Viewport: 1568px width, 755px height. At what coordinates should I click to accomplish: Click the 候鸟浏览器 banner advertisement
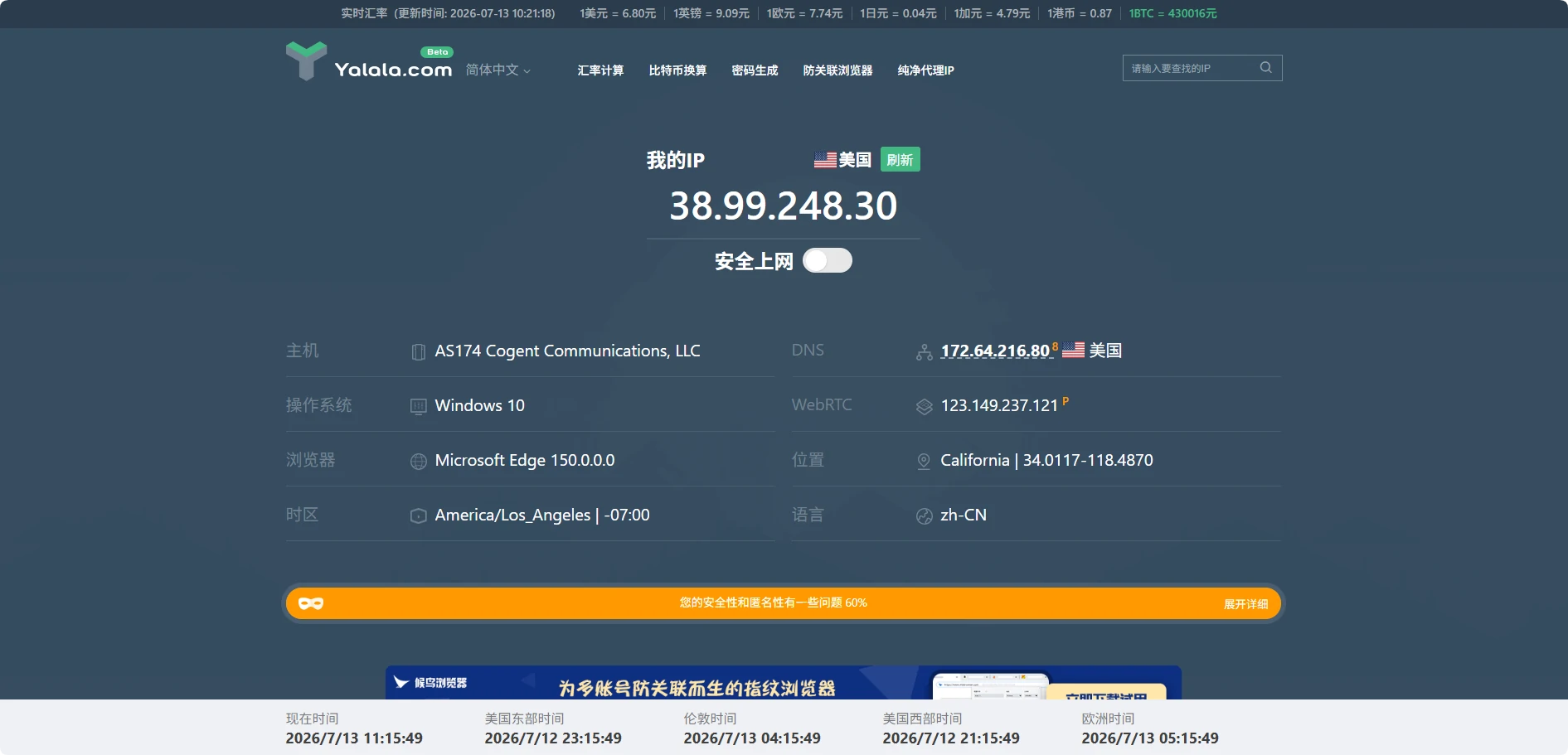(783, 682)
